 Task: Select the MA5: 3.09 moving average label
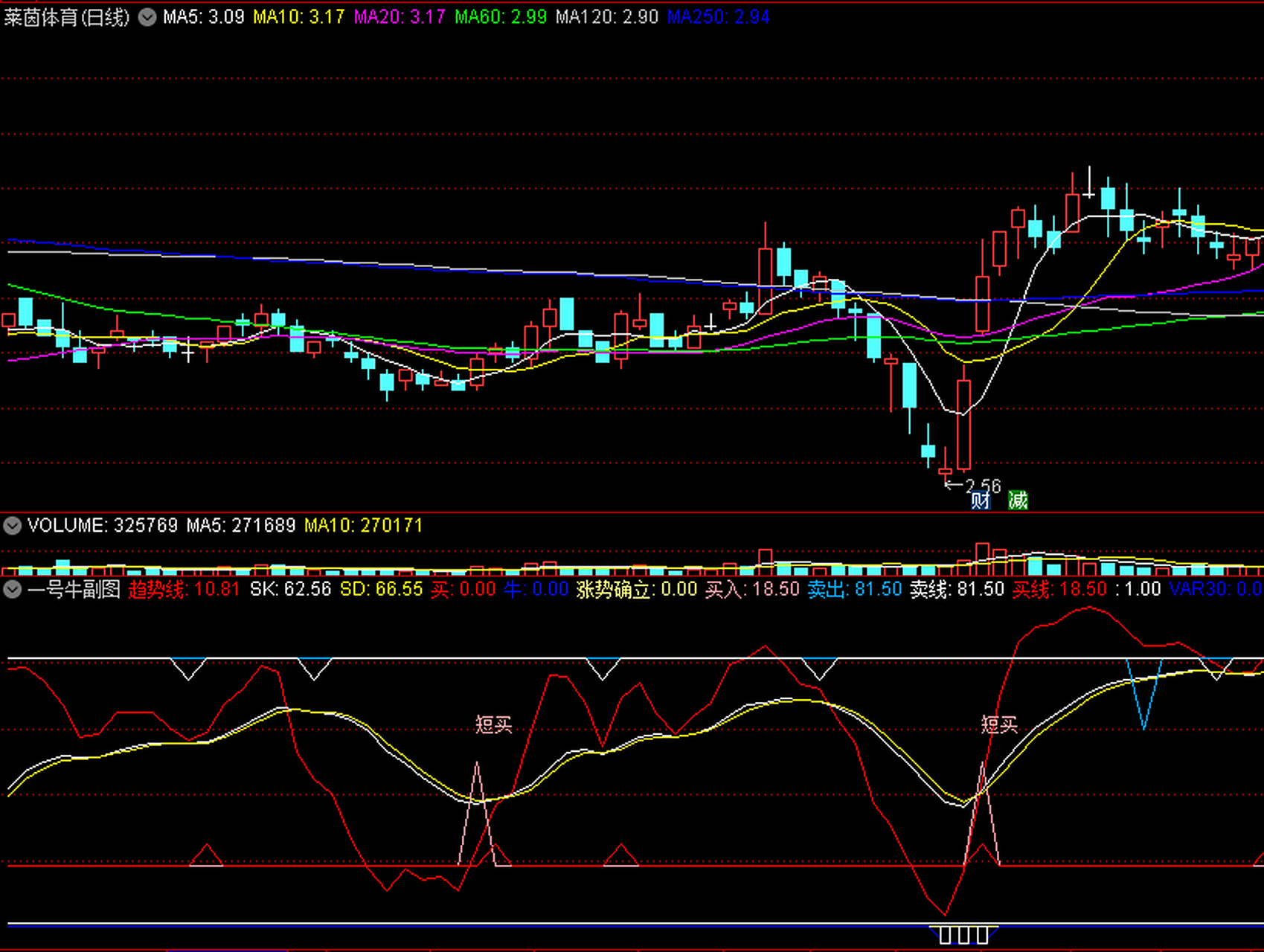[x=203, y=17]
